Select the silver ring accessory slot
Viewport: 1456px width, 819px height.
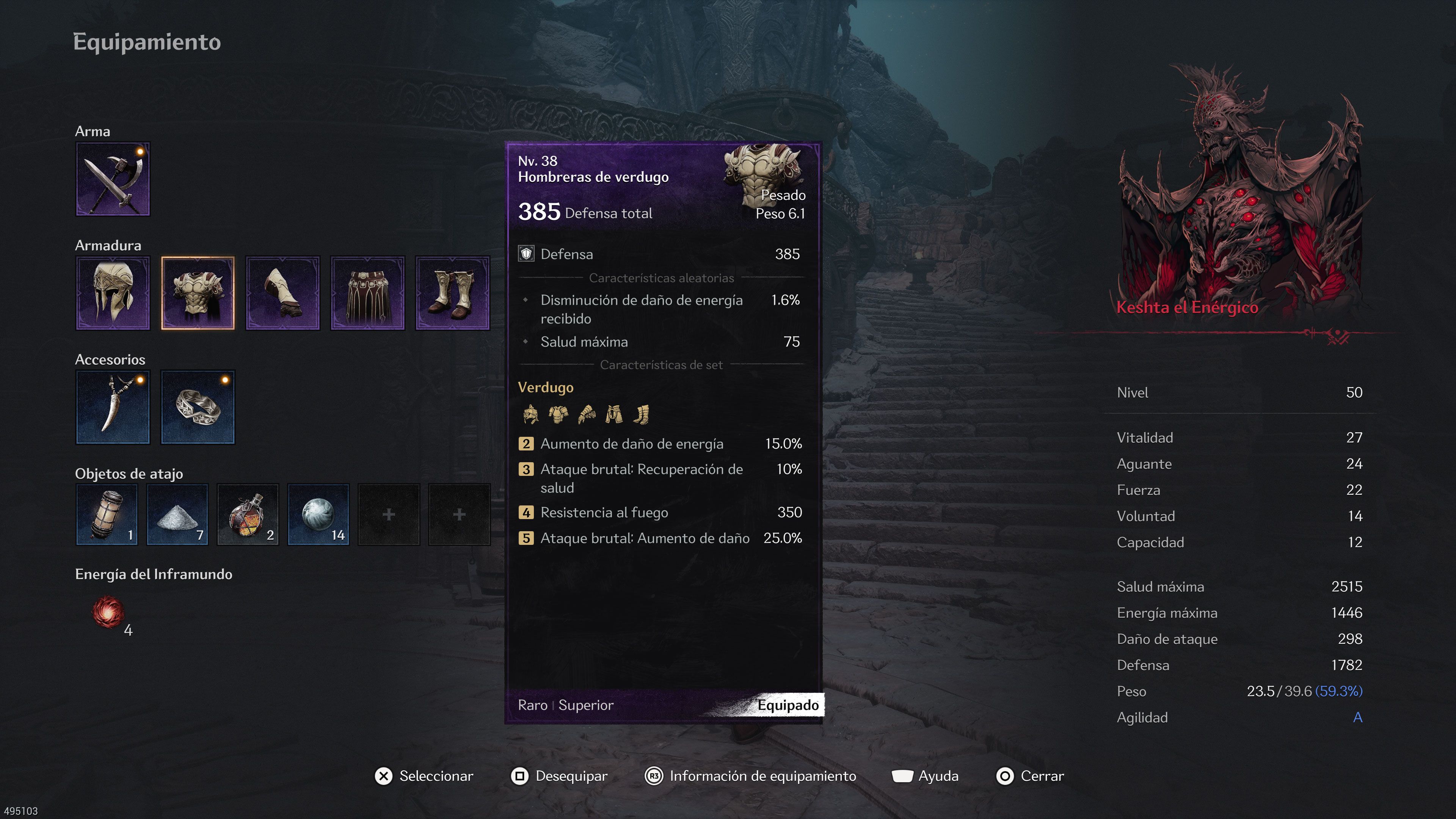click(x=198, y=407)
